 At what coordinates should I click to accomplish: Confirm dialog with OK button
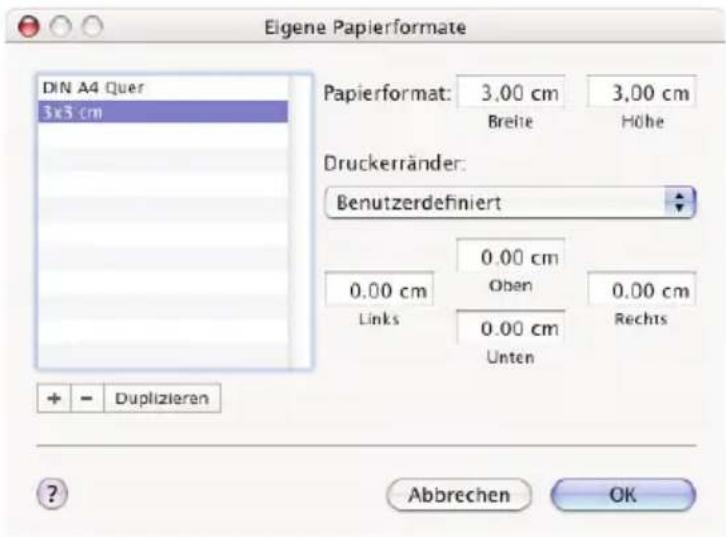tap(623, 495)
